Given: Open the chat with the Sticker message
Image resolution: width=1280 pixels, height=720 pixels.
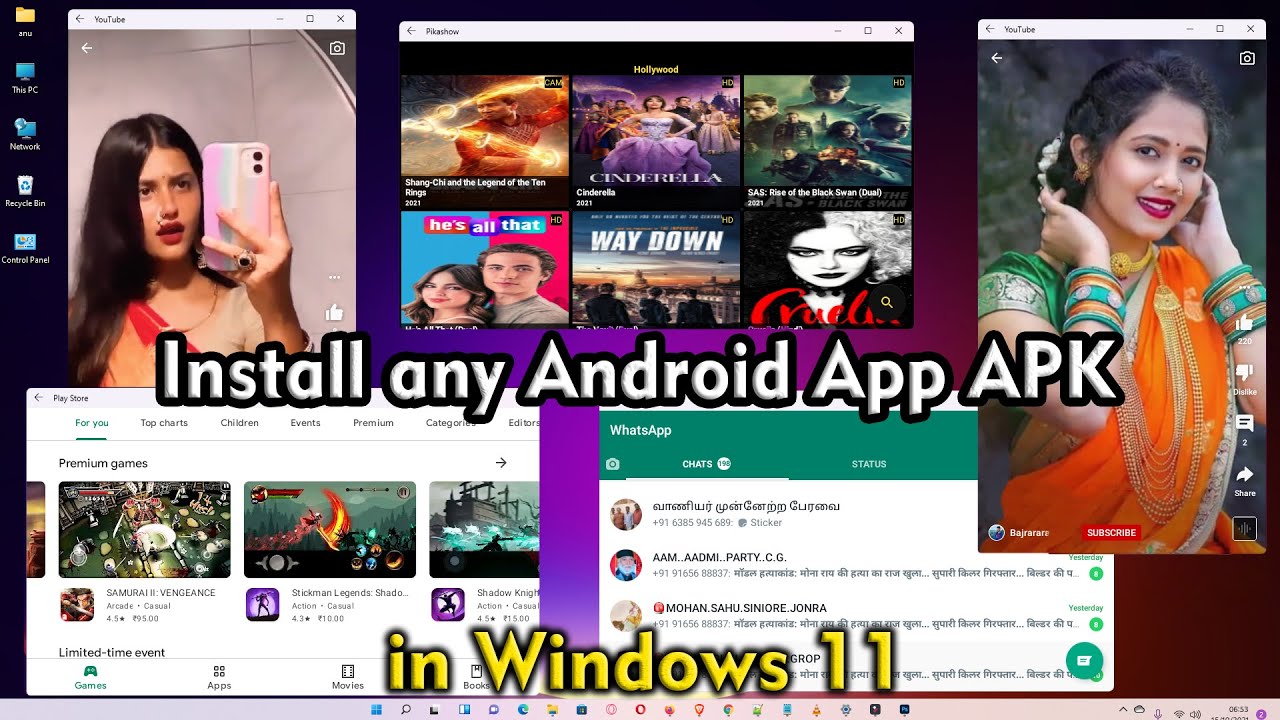Looking at the screenshot, I should tap(788, 514).
